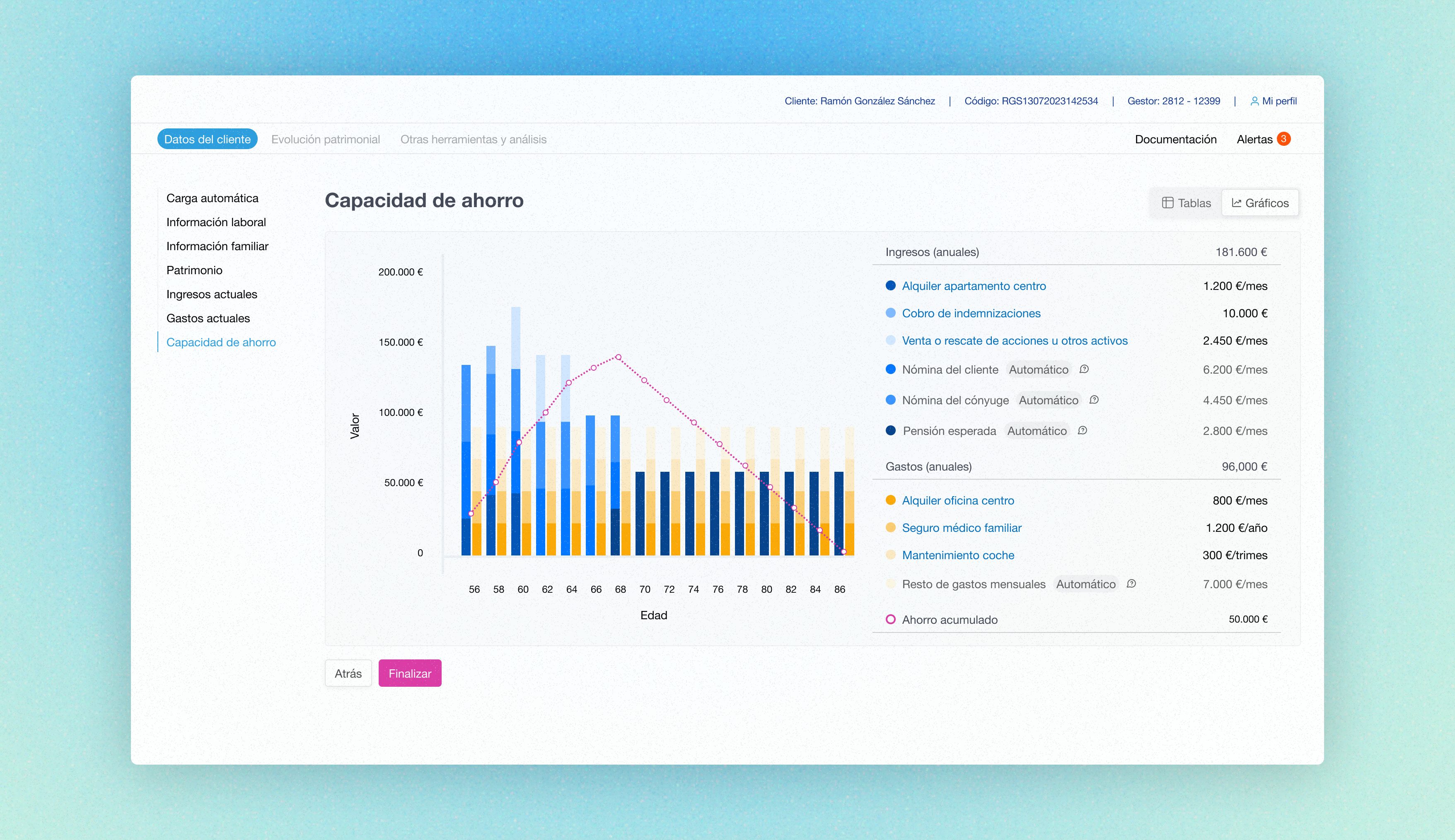
Task: Click the orange Alertas notification badge
Action: 1283,139
